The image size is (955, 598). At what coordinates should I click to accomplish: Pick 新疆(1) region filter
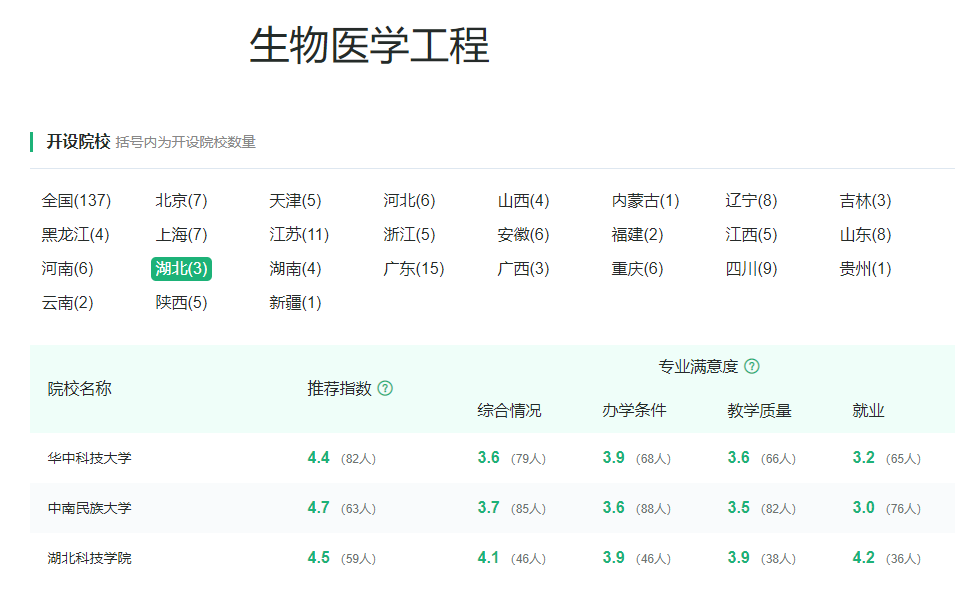click(295, 303)
